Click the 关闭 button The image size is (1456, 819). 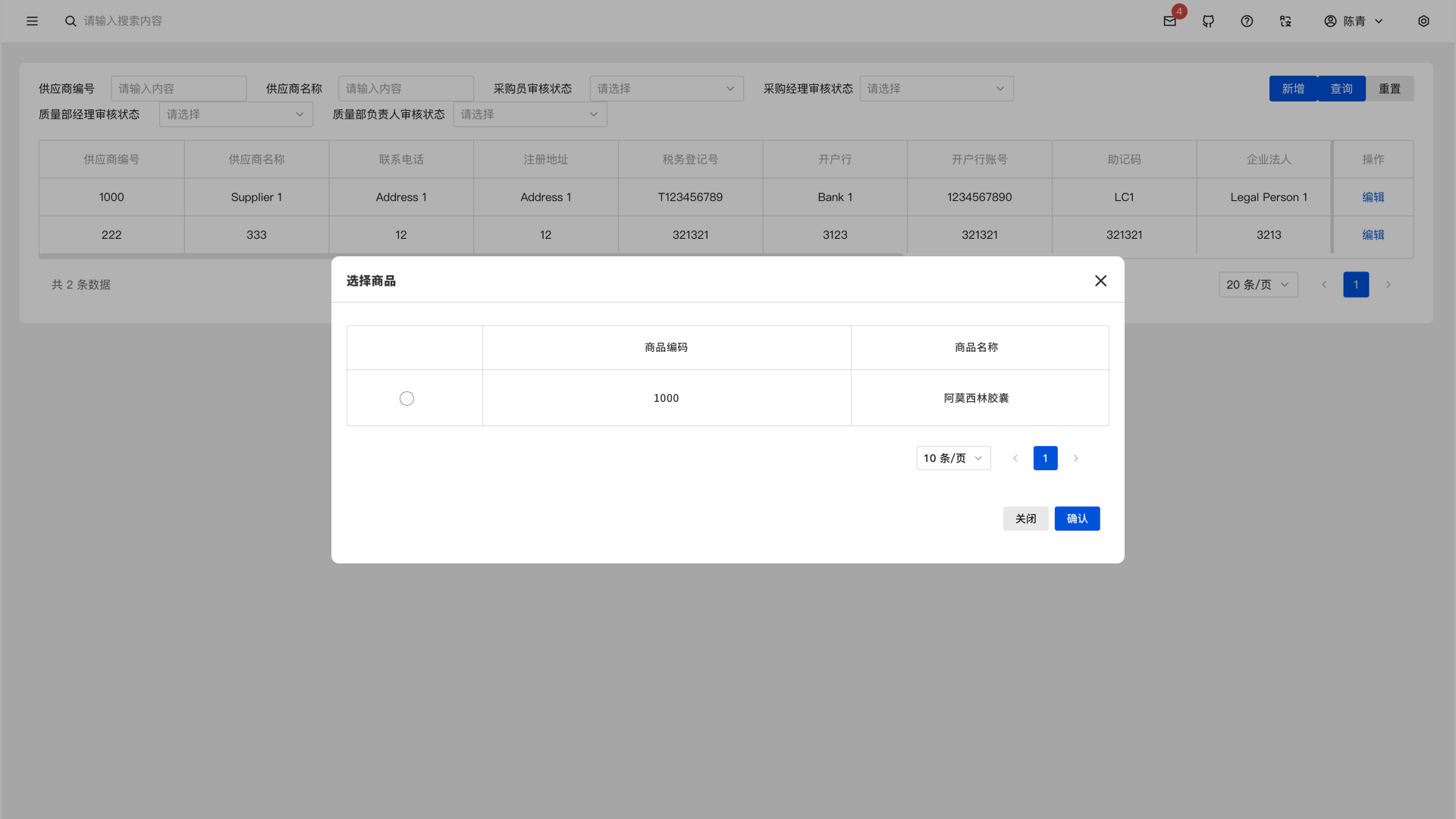pos(1025,519)
